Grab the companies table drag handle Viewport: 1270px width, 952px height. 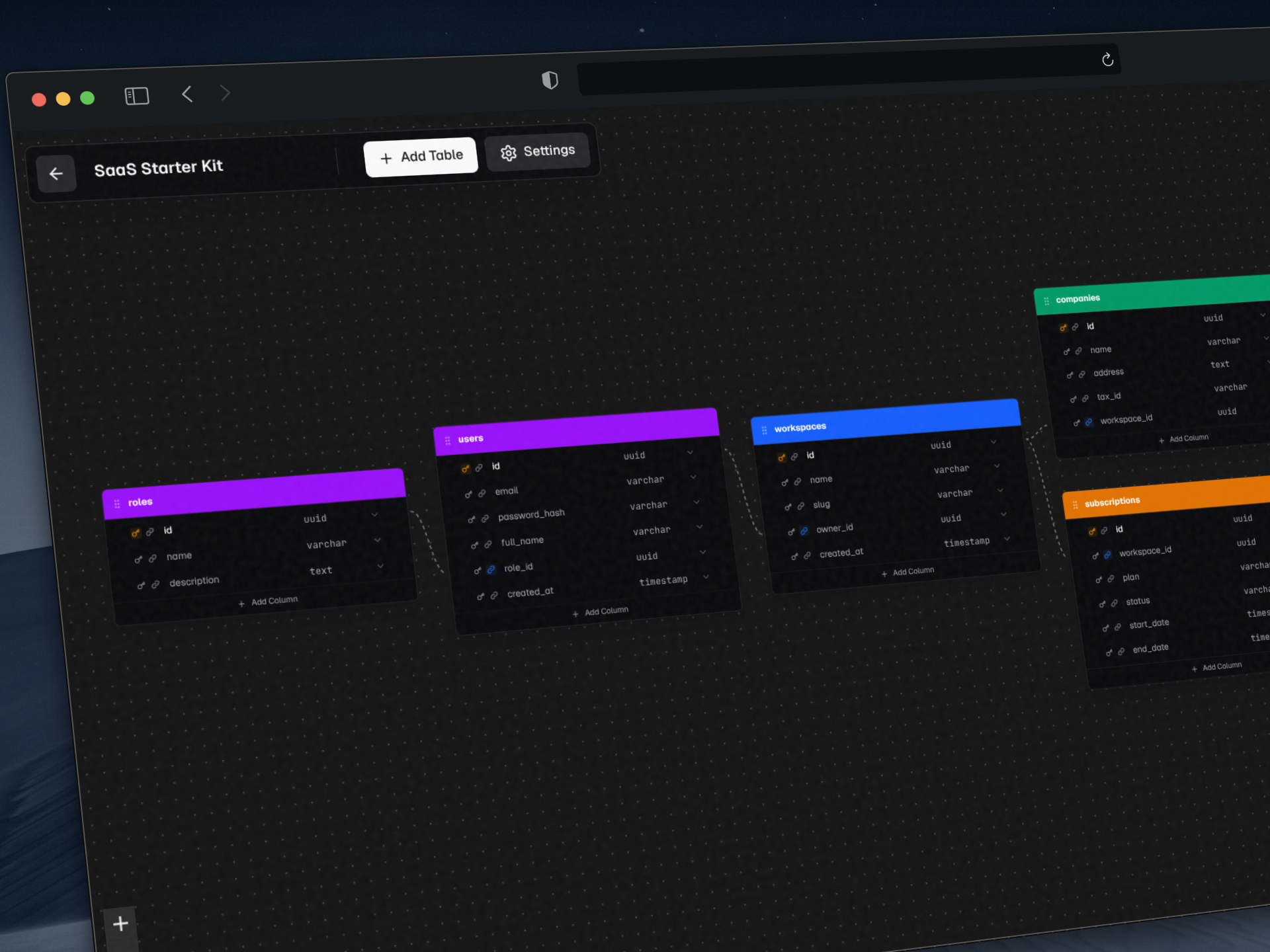[x=1046, y=301]
